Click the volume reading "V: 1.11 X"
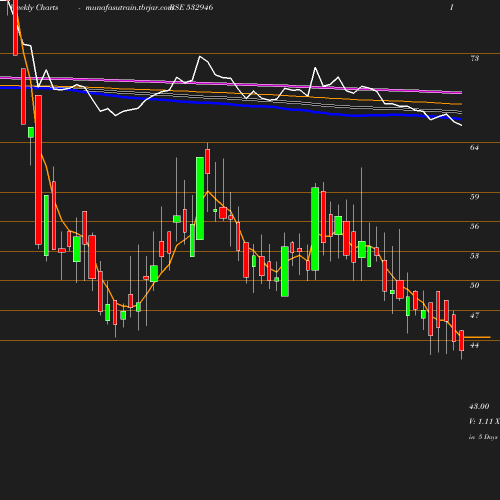Image resolution: width=500 pixels, height=500 pixels. click(484, 422)
